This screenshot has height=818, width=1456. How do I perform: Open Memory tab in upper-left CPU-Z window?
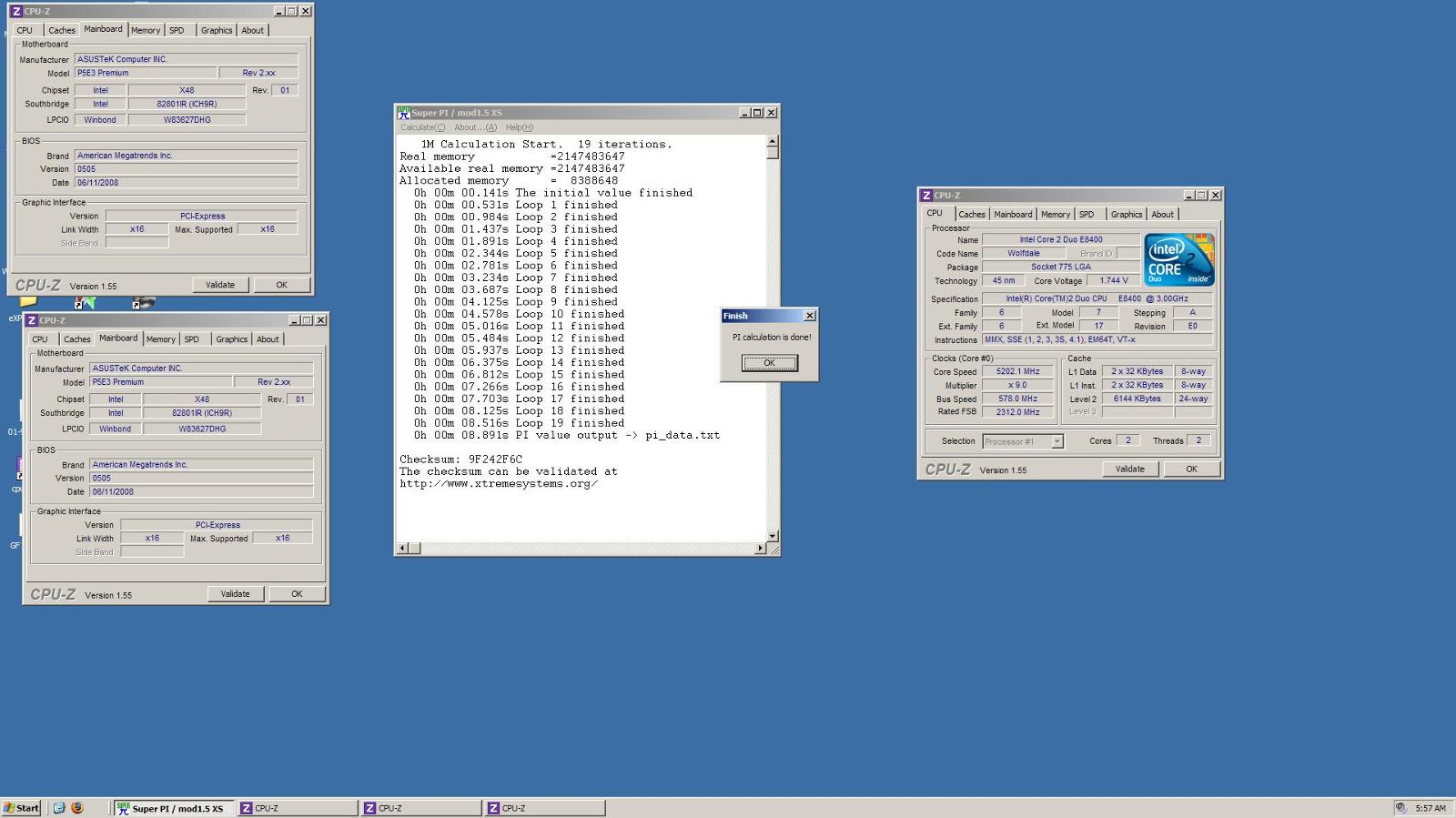click(x=145, y=30)
